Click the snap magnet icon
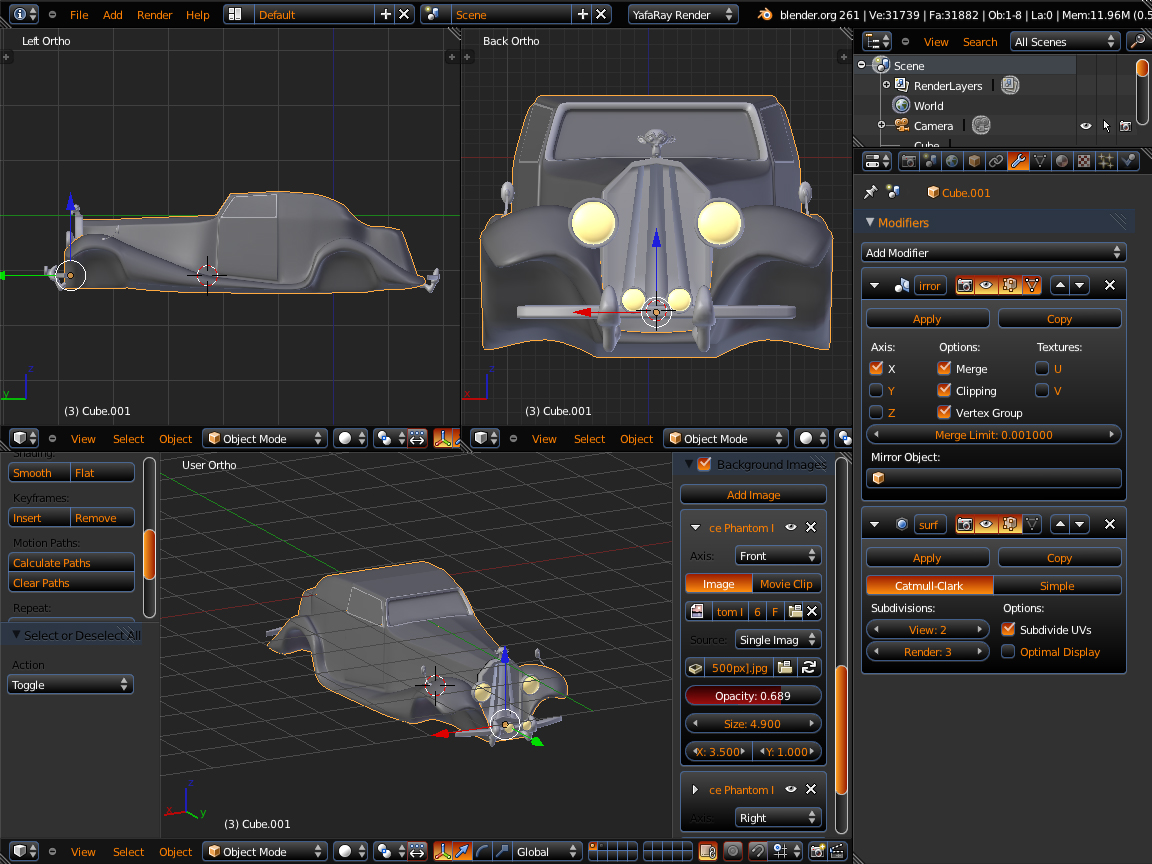Screen dimensions: 1152x864 757,852
